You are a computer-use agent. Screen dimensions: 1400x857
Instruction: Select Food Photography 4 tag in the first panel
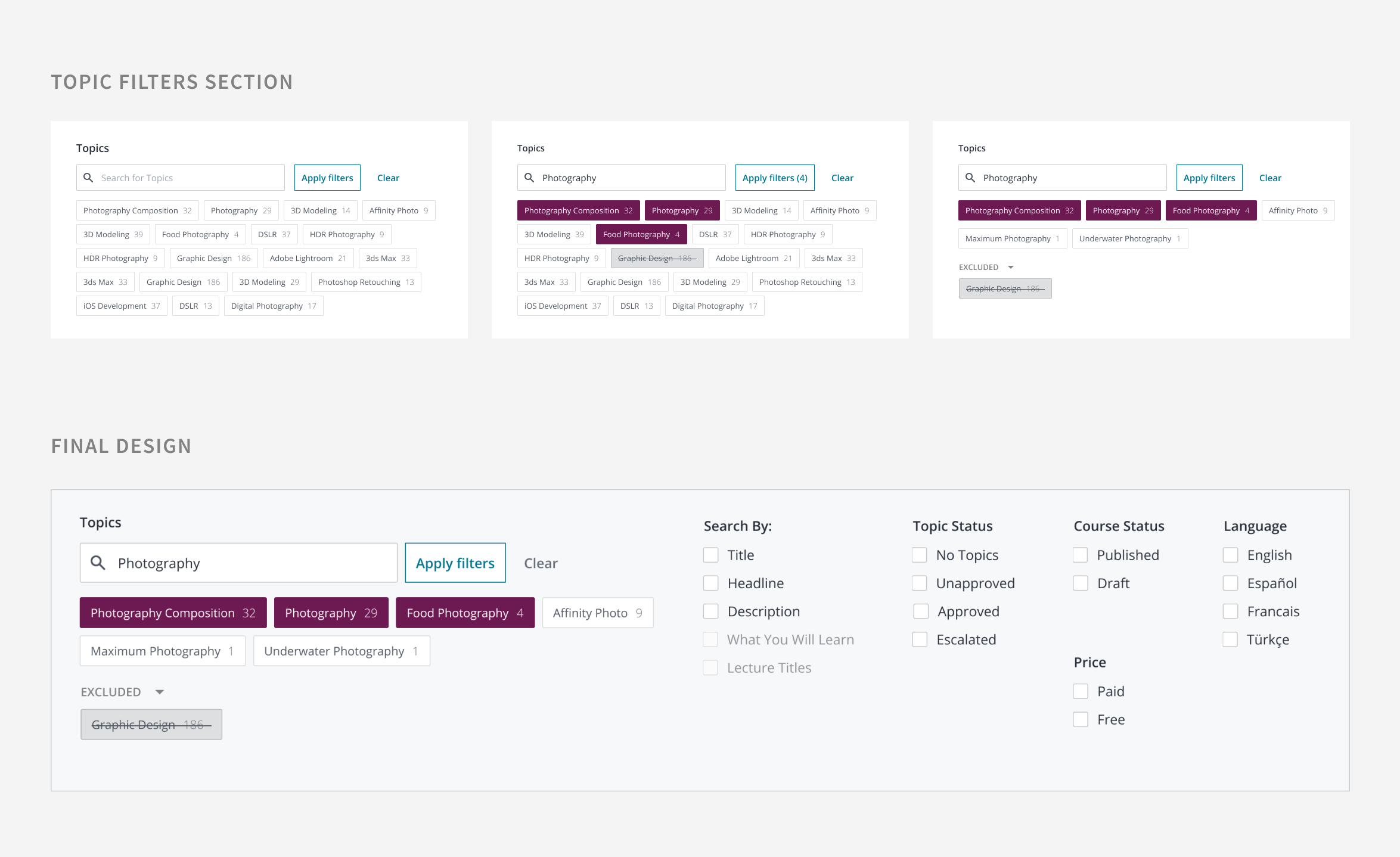coord(200,234)
